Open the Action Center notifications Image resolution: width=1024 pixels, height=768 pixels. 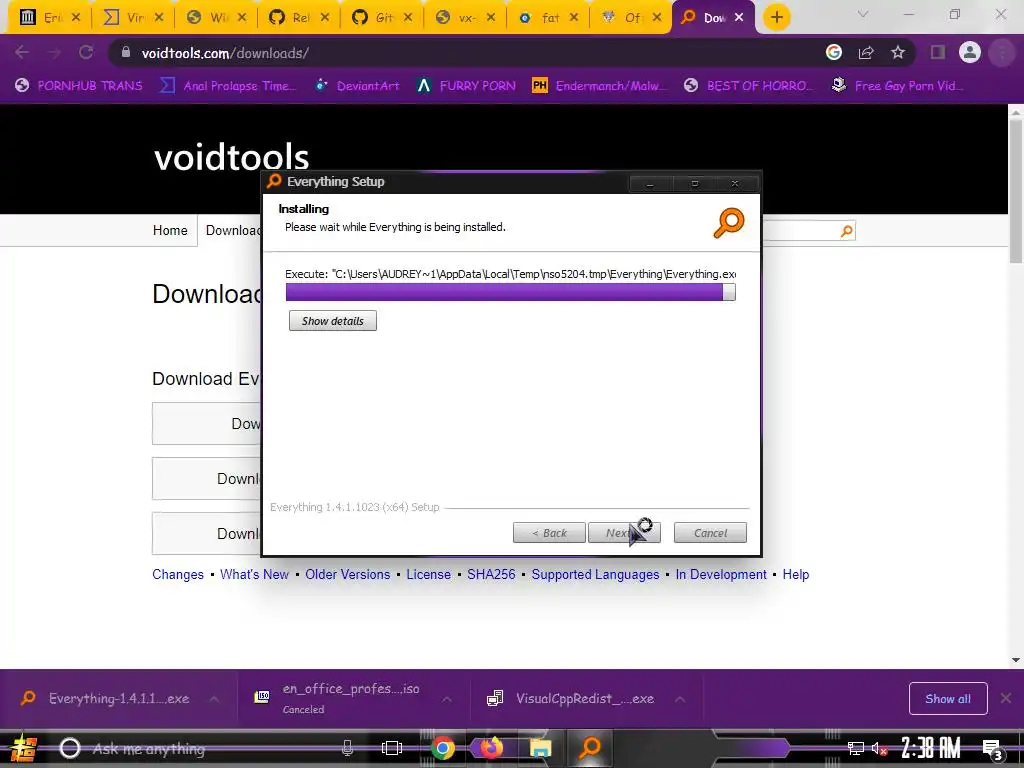tap(993, 749)
